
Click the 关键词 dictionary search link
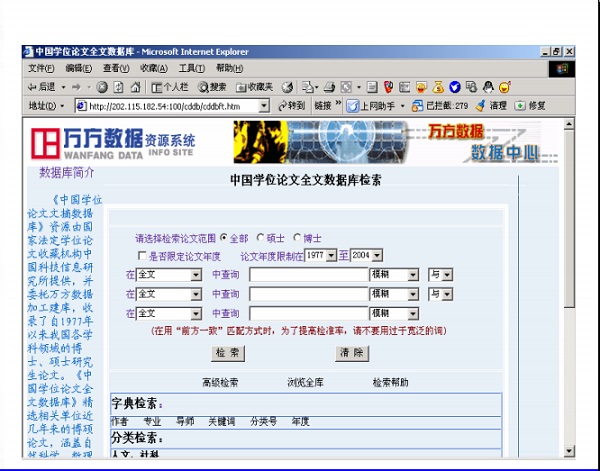pos(222,422)
